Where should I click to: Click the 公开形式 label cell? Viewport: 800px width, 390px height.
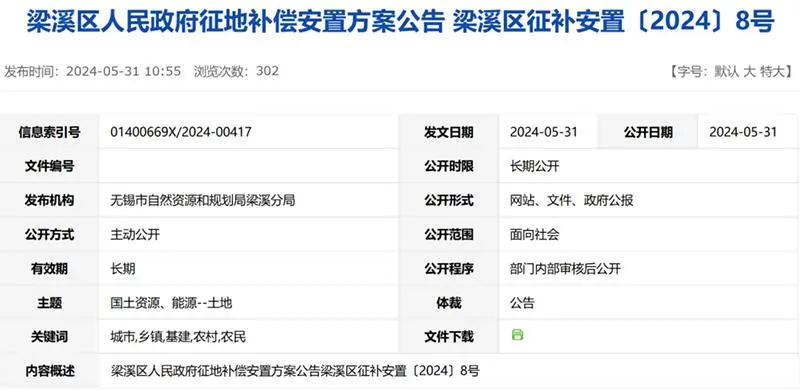coord(449,200)
